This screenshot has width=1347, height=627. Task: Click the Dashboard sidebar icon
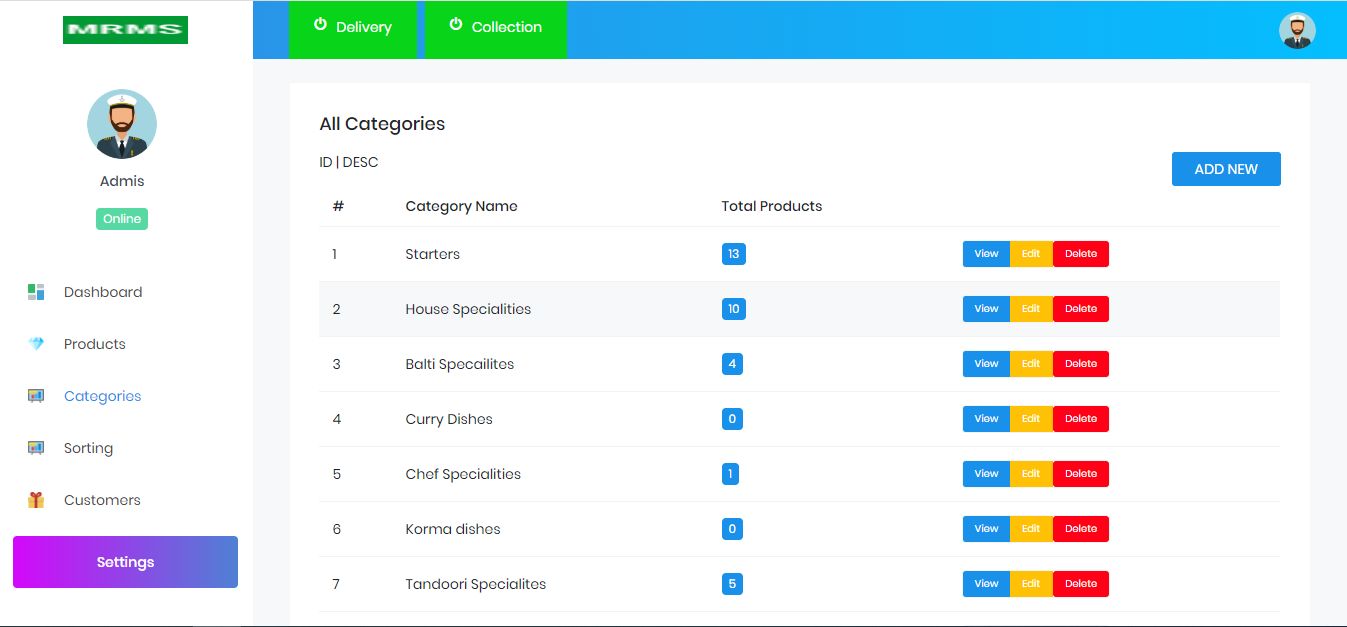(36, 292)
